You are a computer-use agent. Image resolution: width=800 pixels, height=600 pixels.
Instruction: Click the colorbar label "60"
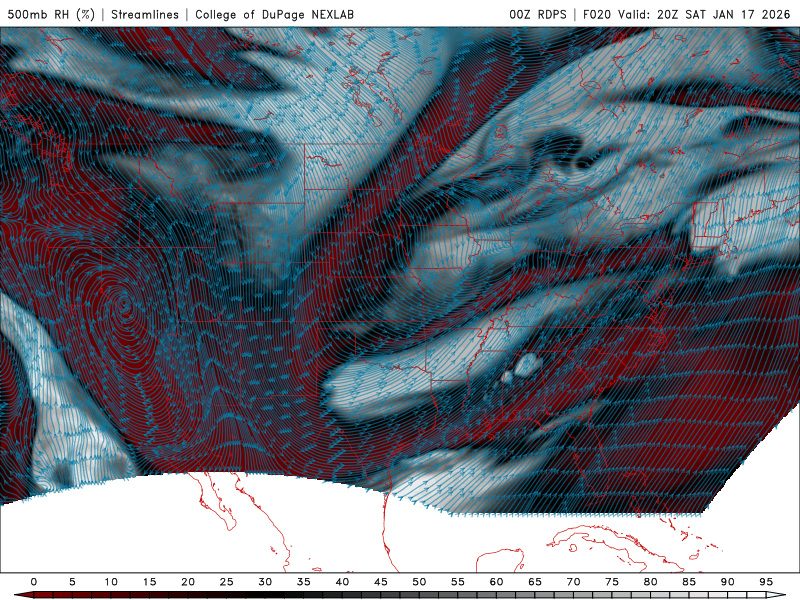[496, 582]
